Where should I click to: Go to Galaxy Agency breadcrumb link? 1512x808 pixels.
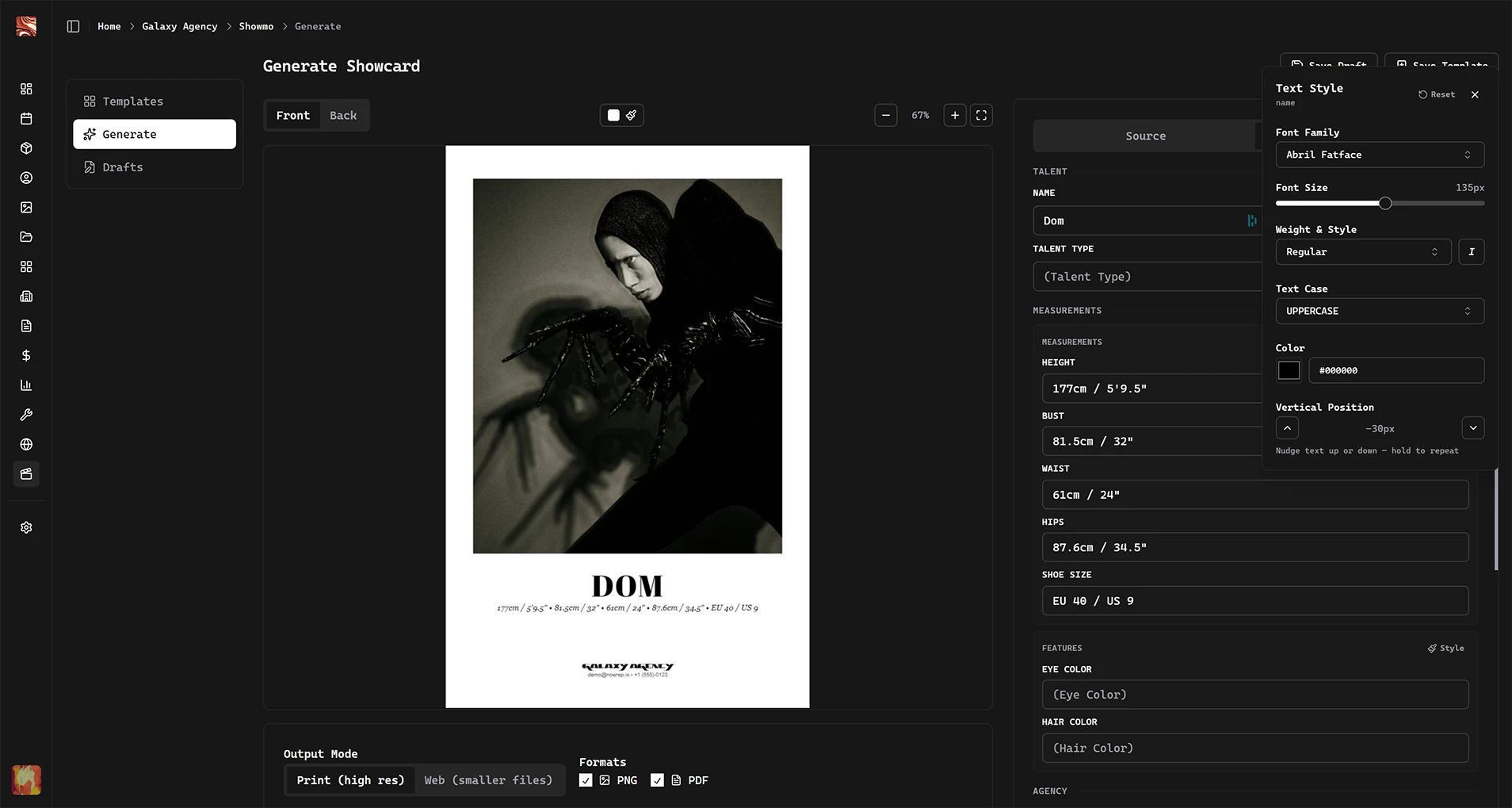tap(180, 26)
